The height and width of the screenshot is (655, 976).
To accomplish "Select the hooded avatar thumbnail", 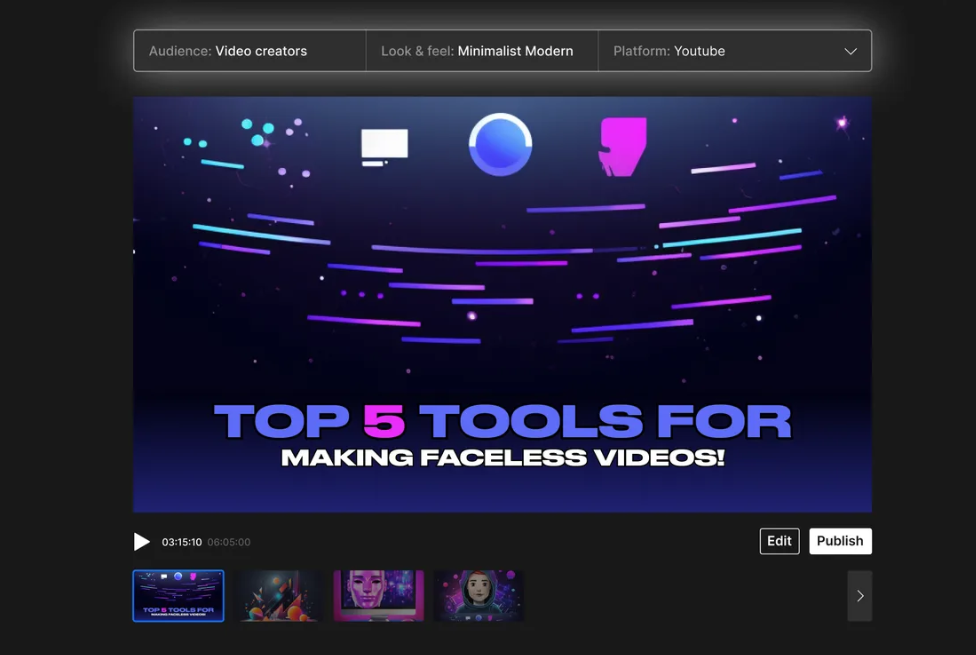I will pos(478,596).
